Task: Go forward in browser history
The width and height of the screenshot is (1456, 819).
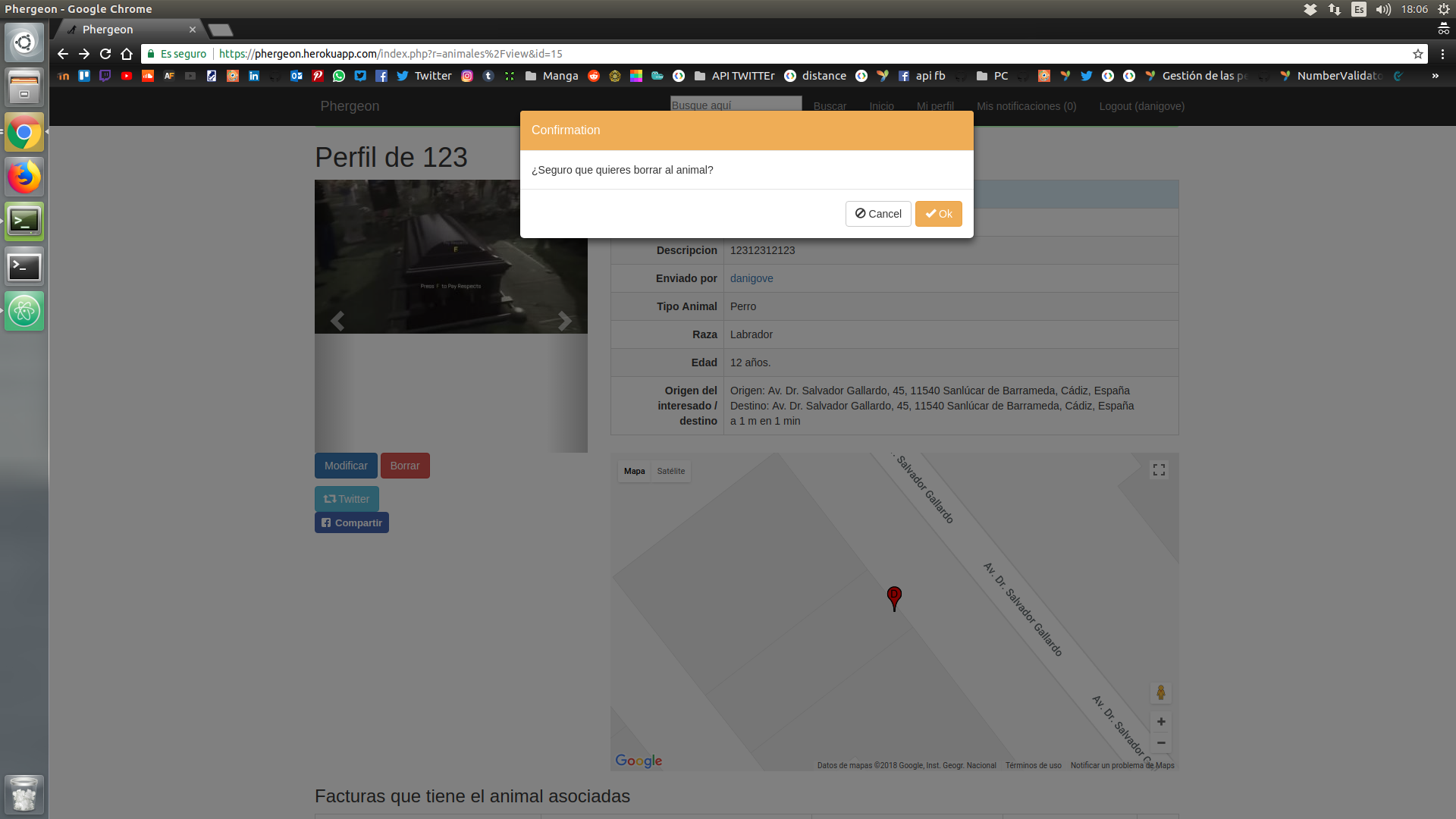Action: pyautogui.click(x=84, y=54)
